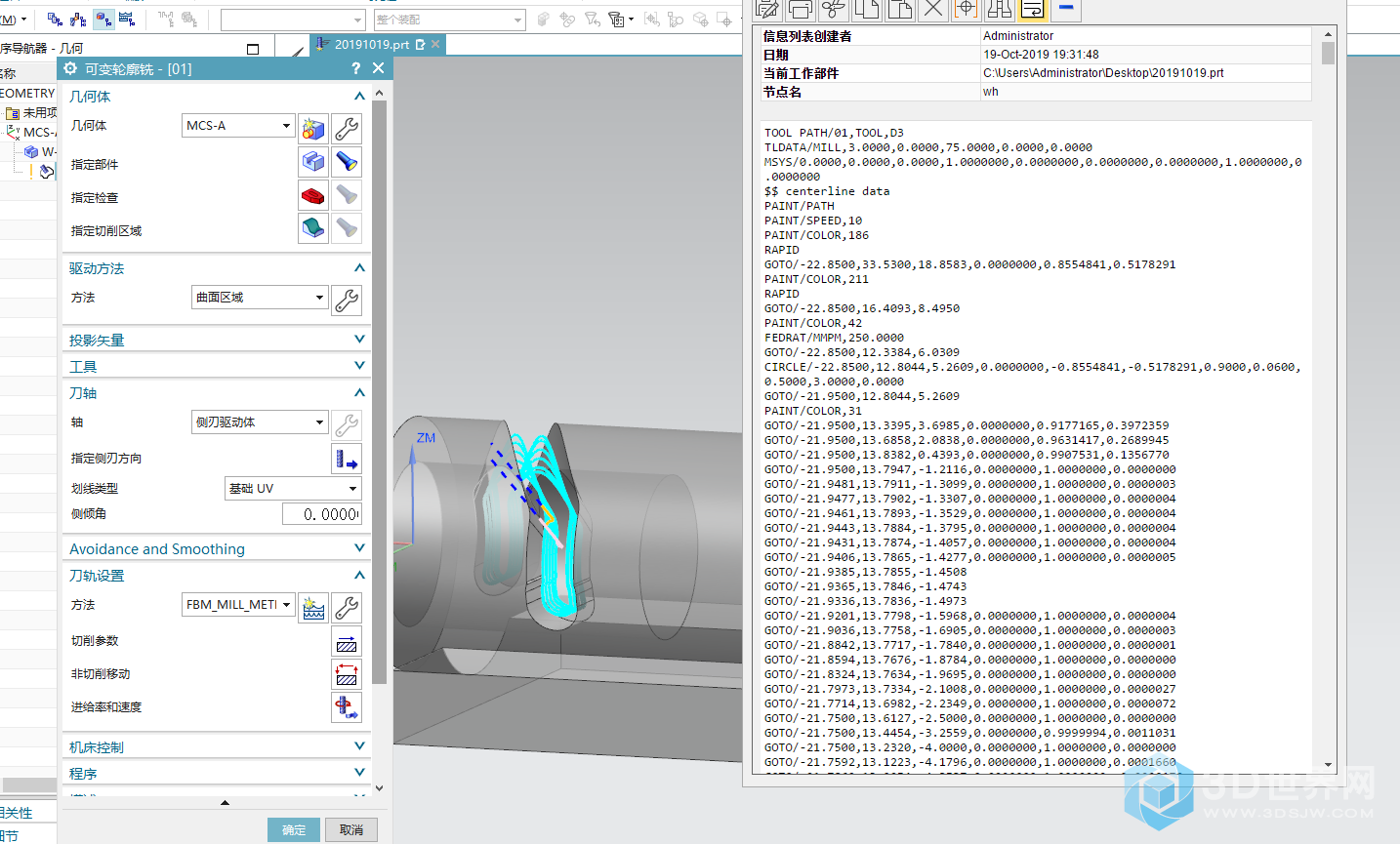Open the 轴 侧刃驱动体 dropdown
This screenshot has height=844, width=1400.
pyautogui.click(x=260, y=422)
